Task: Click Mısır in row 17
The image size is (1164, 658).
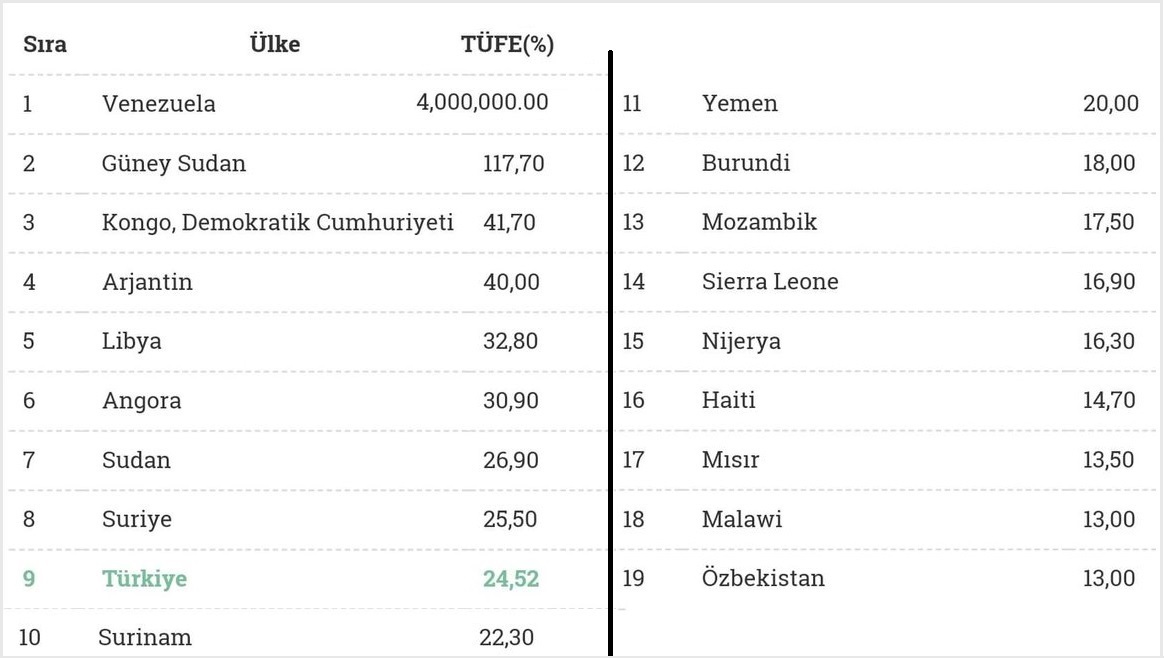Action: 730,460
